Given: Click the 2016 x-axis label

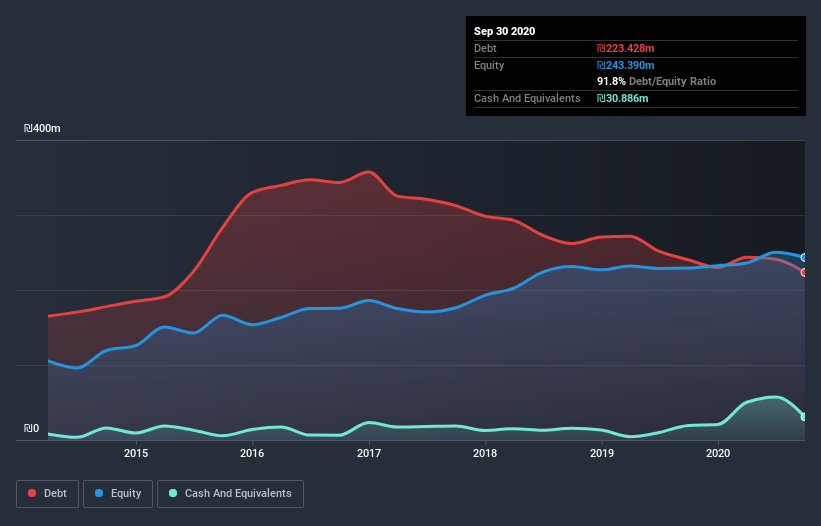Looking at the screenshot, I should click(x=252, y=453).
